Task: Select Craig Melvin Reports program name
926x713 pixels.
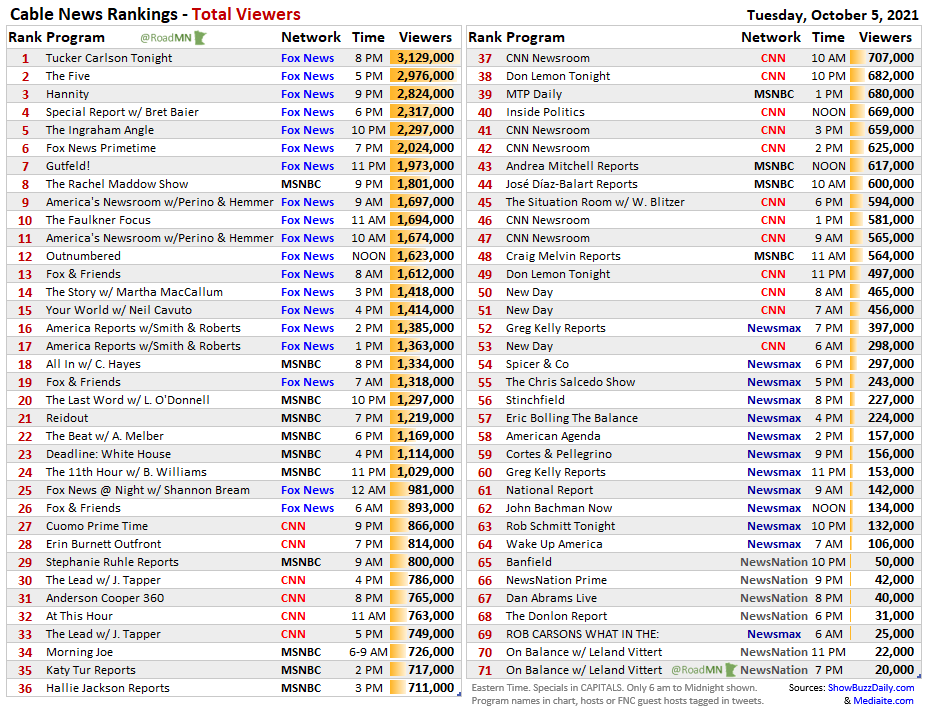Action: pos(563,256)
